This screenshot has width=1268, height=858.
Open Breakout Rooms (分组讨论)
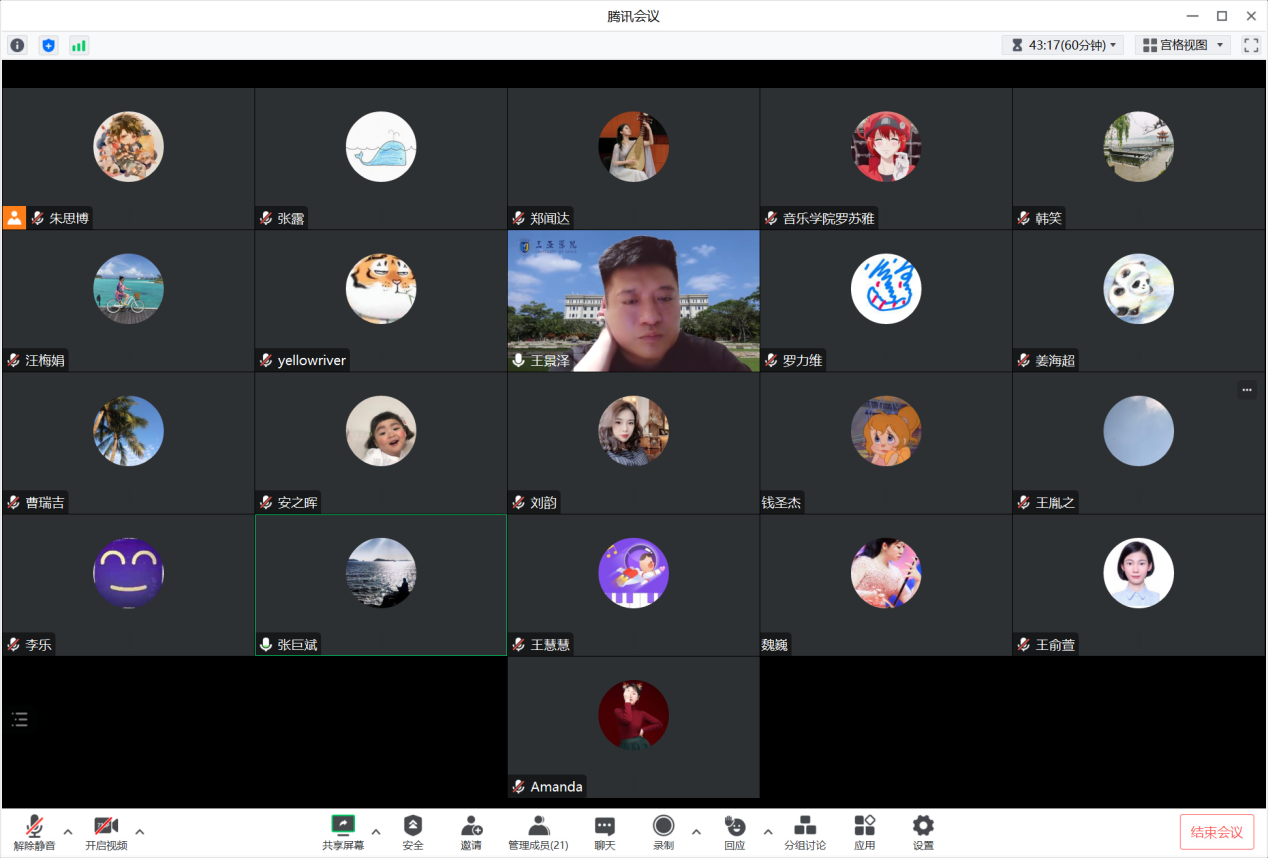804,831
